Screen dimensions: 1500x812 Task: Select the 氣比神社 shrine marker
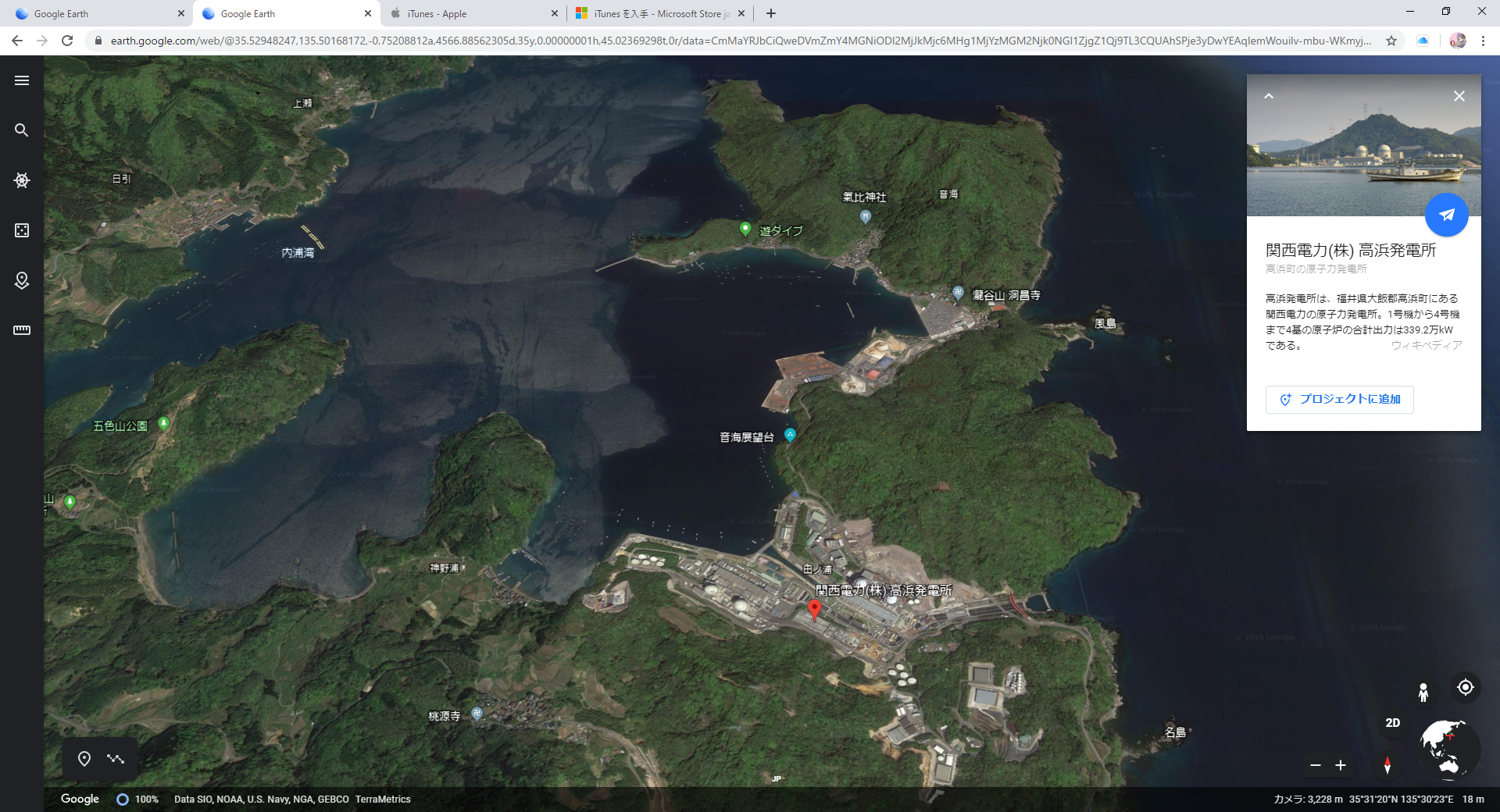coord(865,216)
